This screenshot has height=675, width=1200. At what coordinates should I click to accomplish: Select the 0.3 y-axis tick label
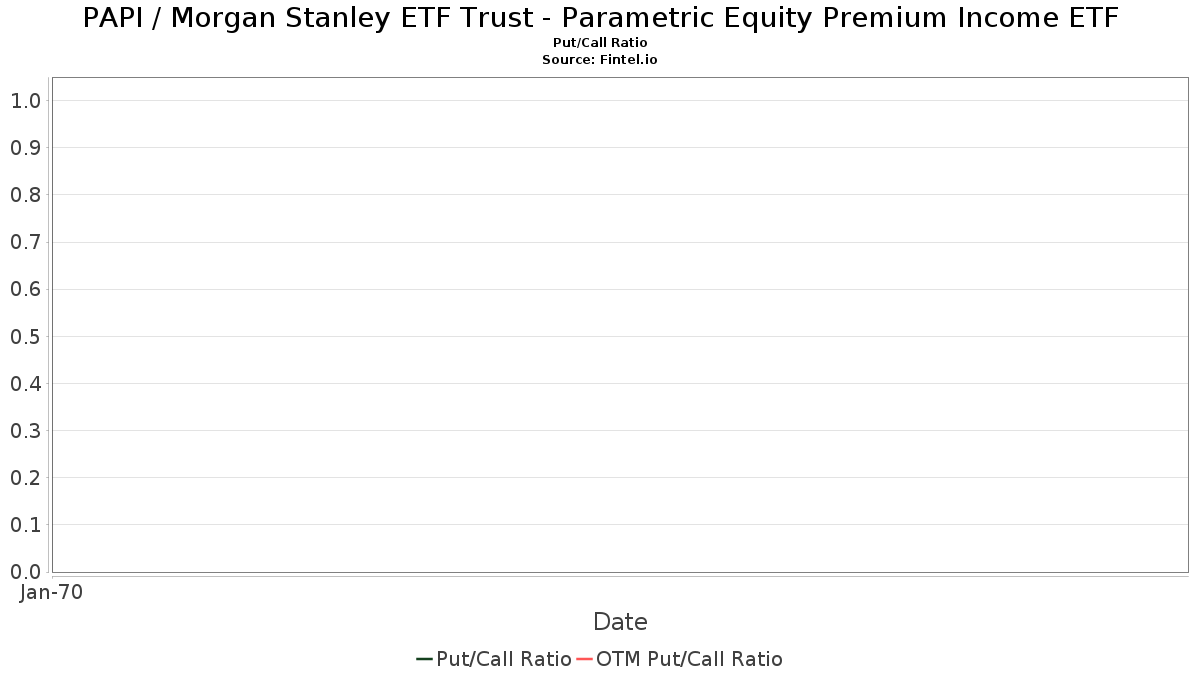click(25, 431)
